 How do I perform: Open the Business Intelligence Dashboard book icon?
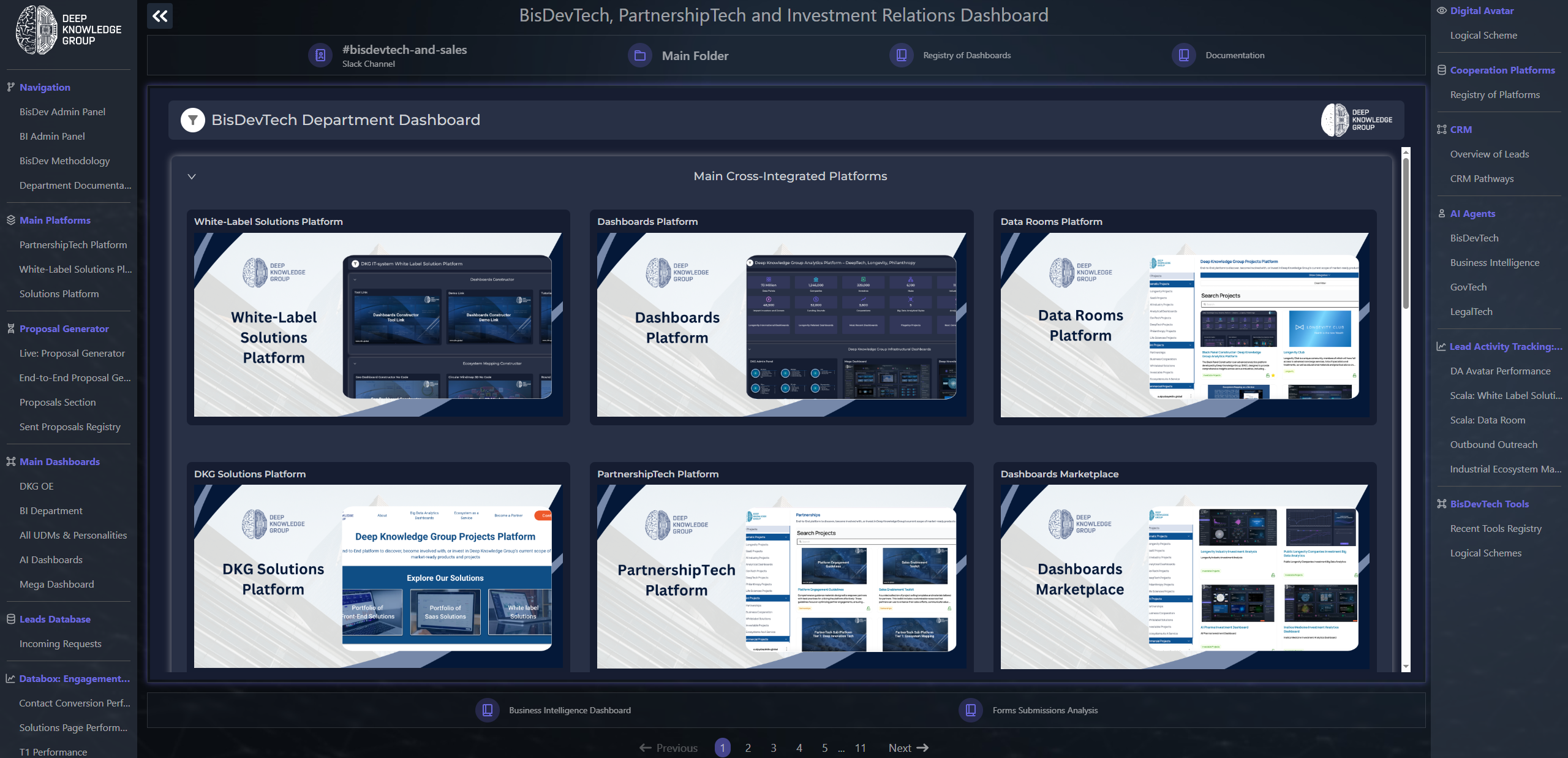(487, 710)
